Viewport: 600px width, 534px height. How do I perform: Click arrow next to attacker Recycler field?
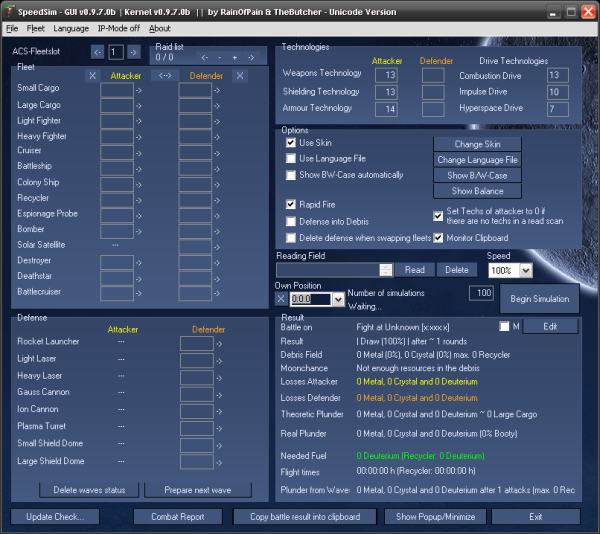[x=139, y=200]
